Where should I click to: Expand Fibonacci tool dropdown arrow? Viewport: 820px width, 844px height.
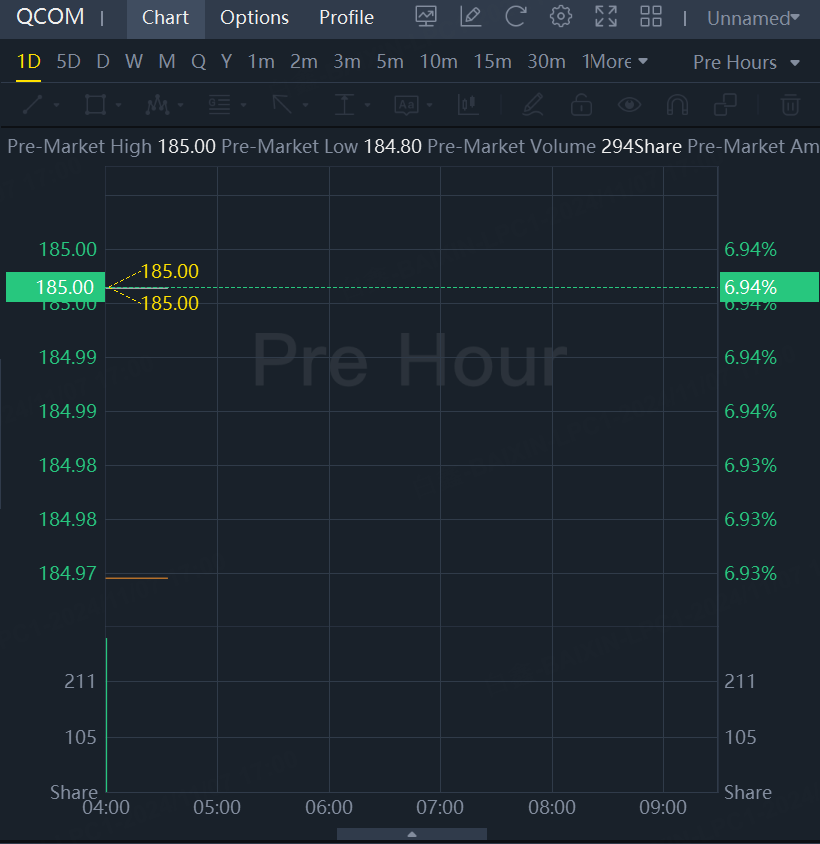243,105
